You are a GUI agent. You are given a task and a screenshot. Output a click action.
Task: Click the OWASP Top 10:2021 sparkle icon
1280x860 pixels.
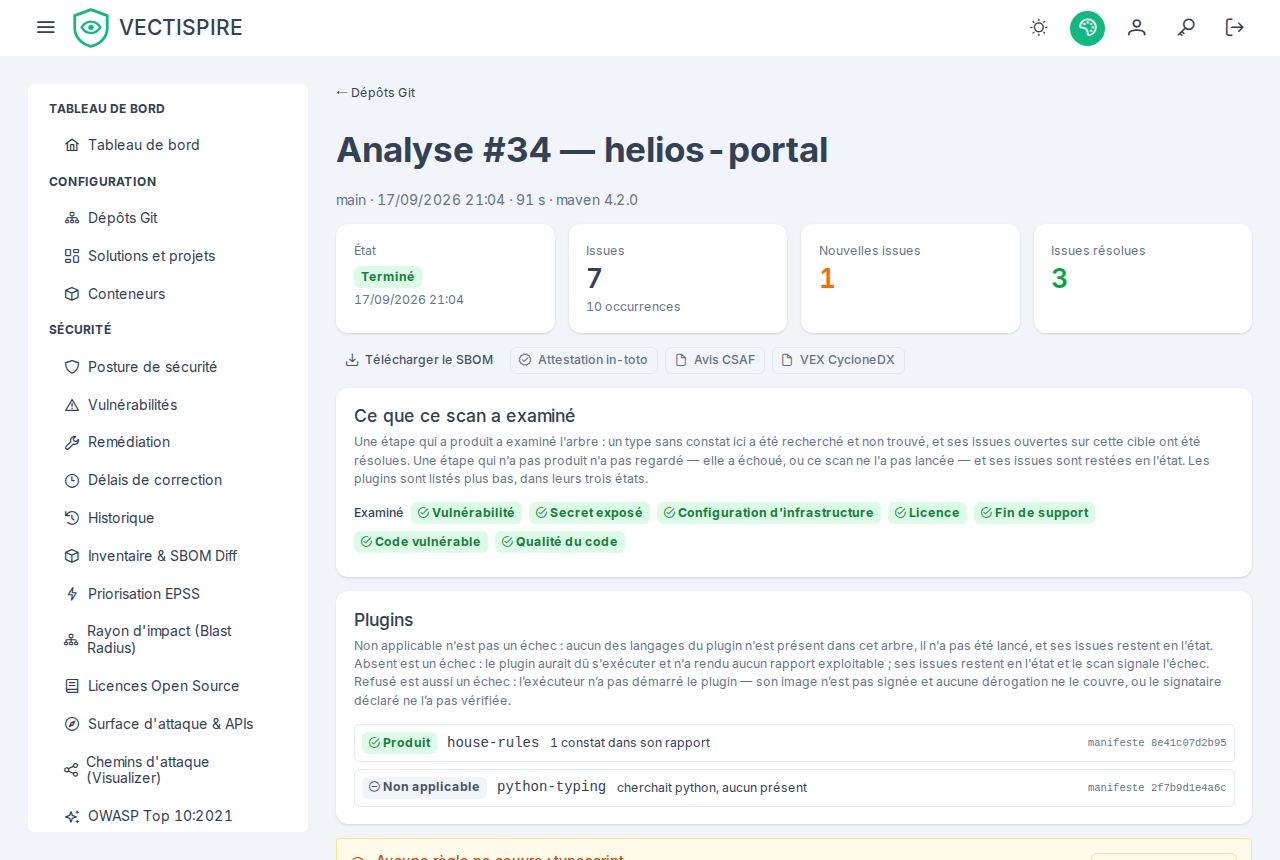[x=72, y=816]
